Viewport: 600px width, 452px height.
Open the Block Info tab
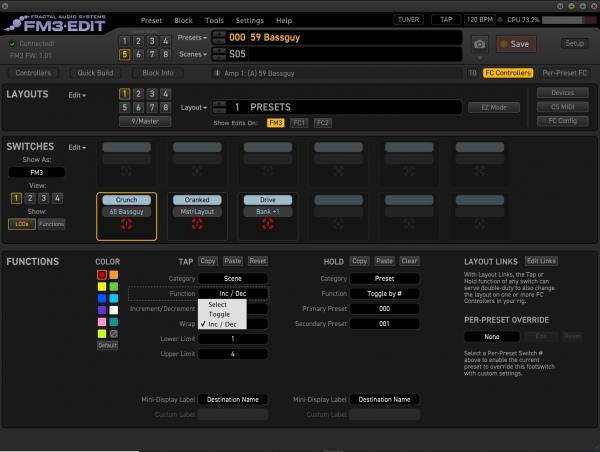click(x=158, y=73)
